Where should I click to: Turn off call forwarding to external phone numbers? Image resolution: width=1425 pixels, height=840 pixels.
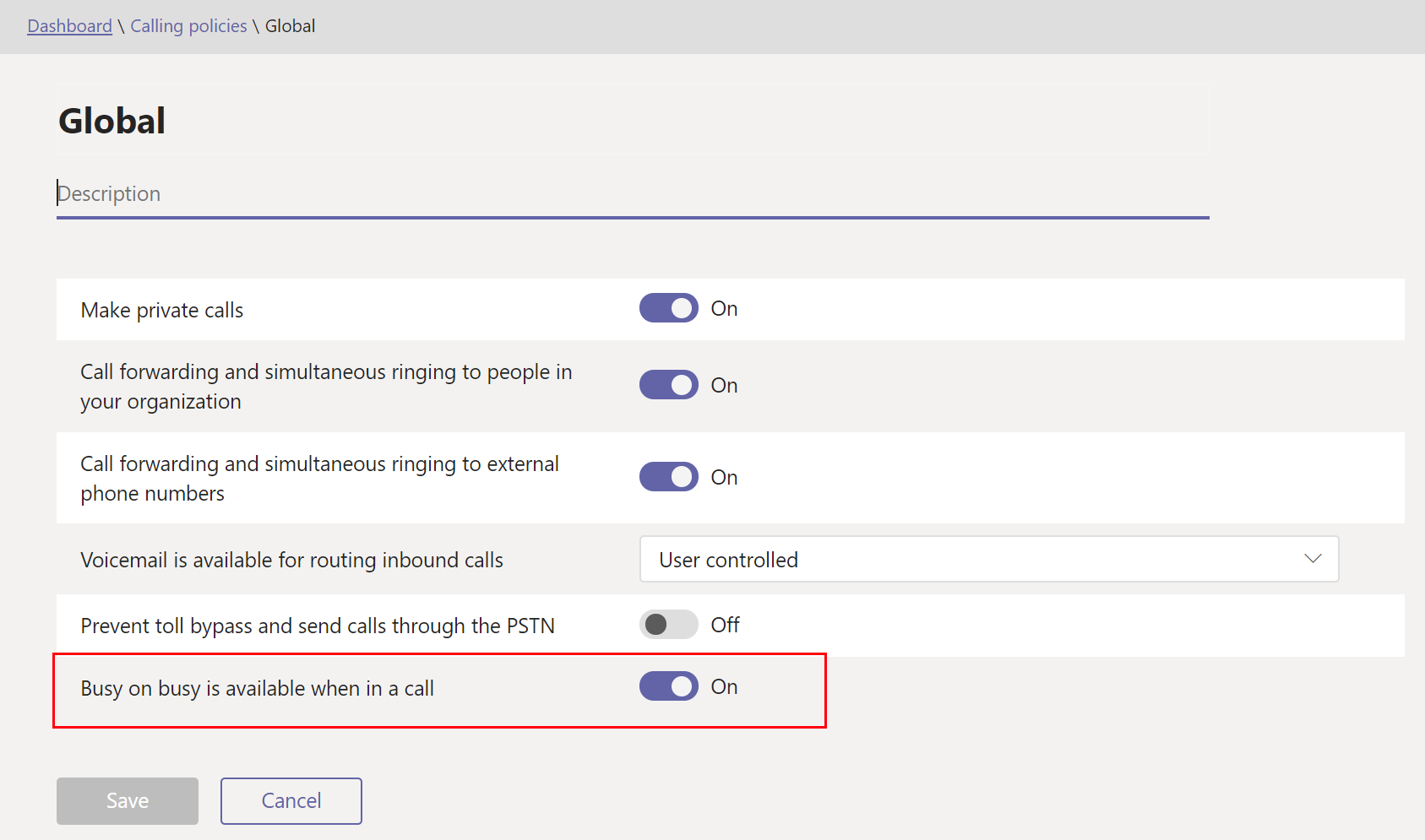click(668, 477)
